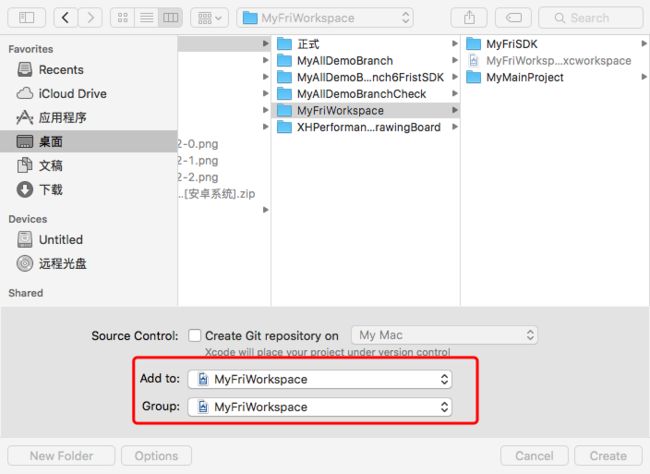Open iCloud Drive in the sidebar
This screenshot has width=650, height=474.
89,94
